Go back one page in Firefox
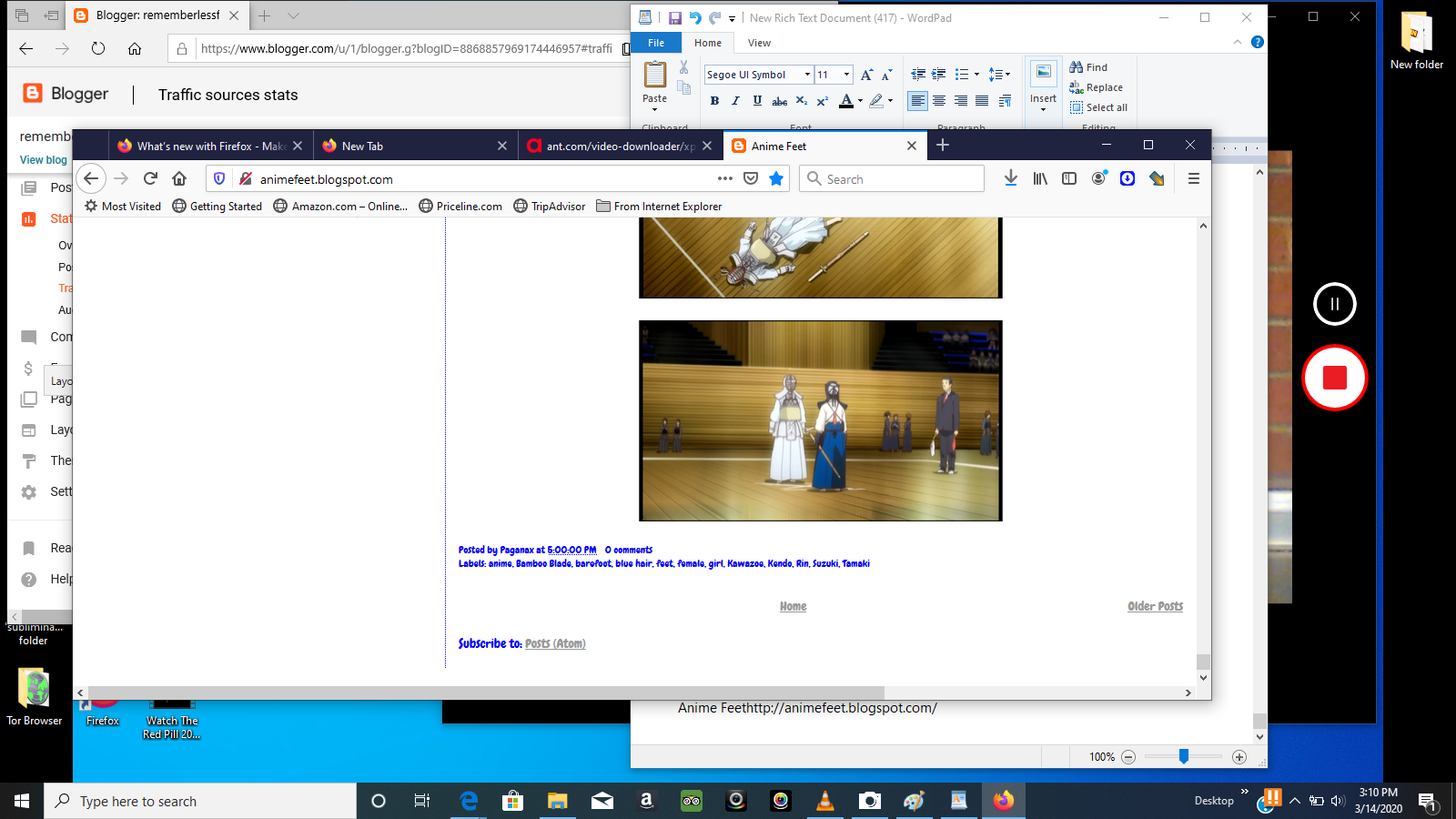1456x819 pixels. point(91,179)
